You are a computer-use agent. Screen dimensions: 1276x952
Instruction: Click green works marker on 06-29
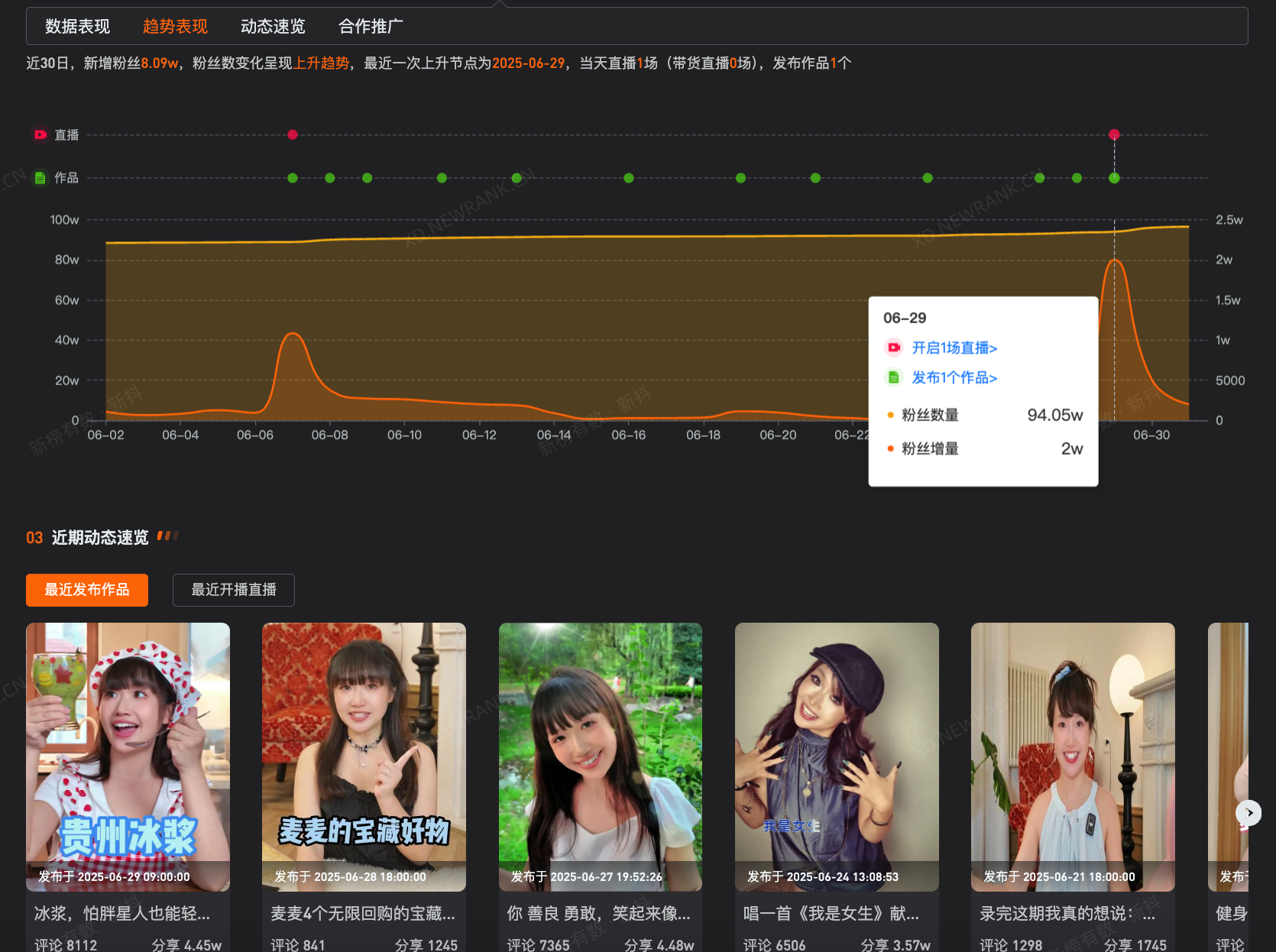[1114, 177]
